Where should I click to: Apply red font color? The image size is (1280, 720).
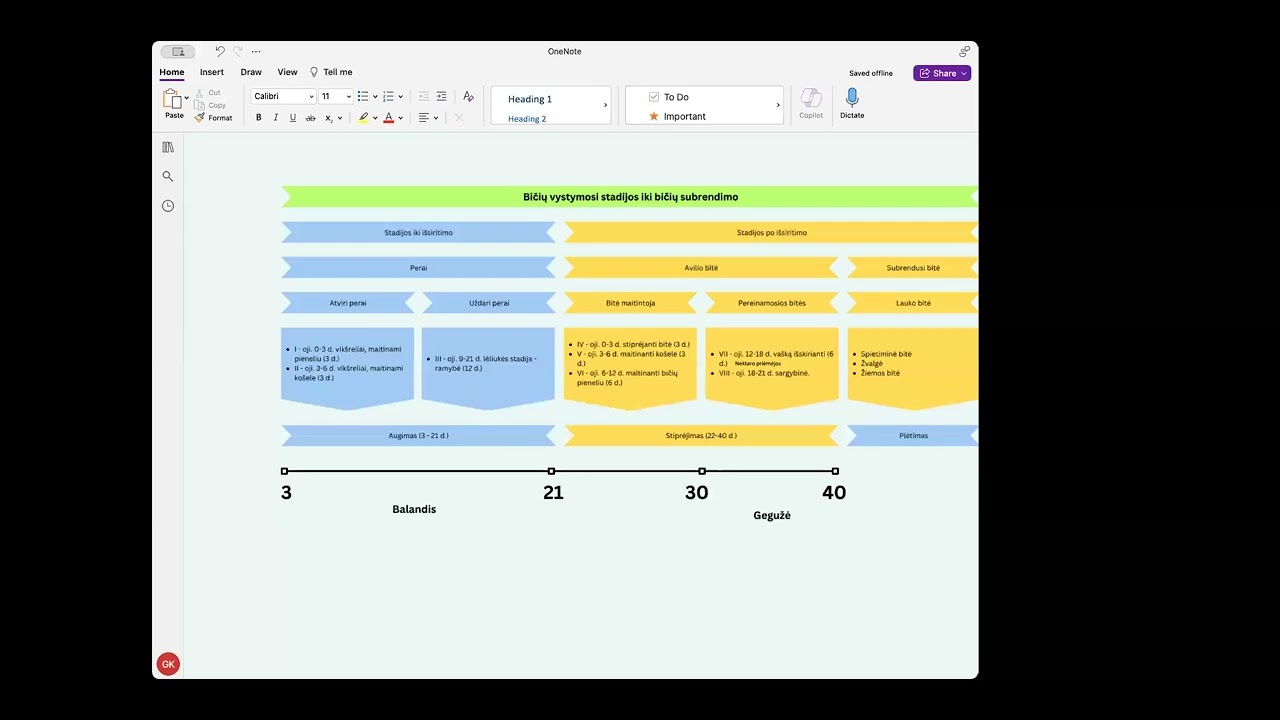tap(389, 118)
